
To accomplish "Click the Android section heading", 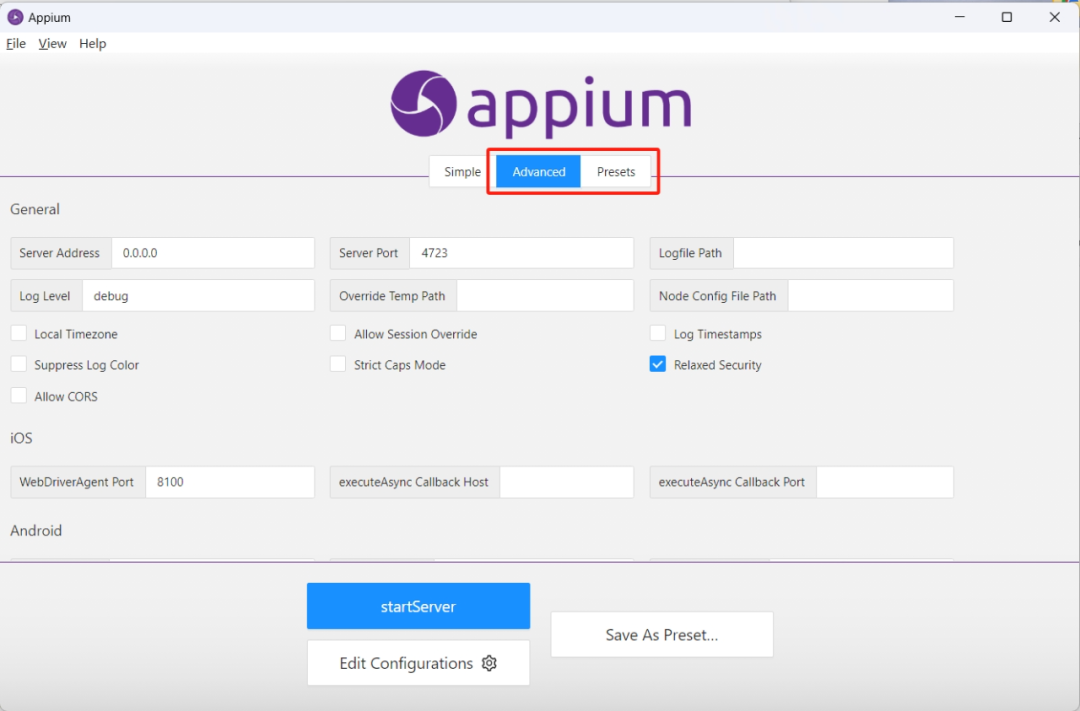I will pos(36,530).
